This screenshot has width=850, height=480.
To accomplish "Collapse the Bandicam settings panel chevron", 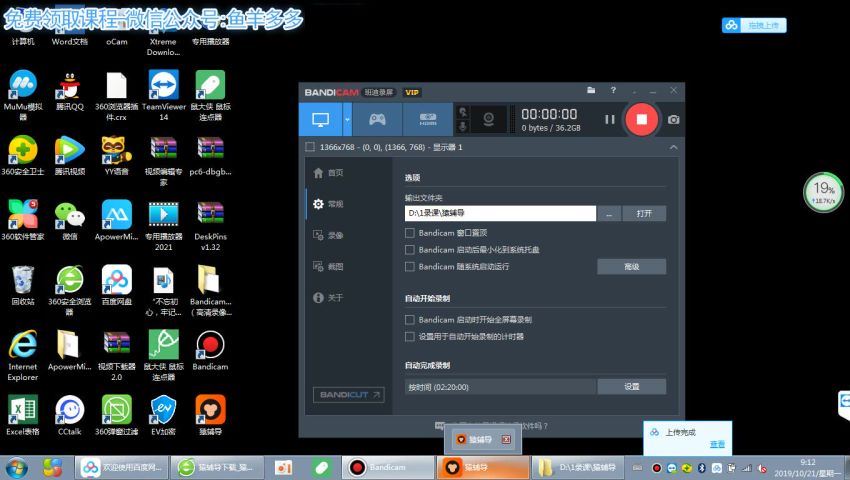I will (x=673, y=148).
